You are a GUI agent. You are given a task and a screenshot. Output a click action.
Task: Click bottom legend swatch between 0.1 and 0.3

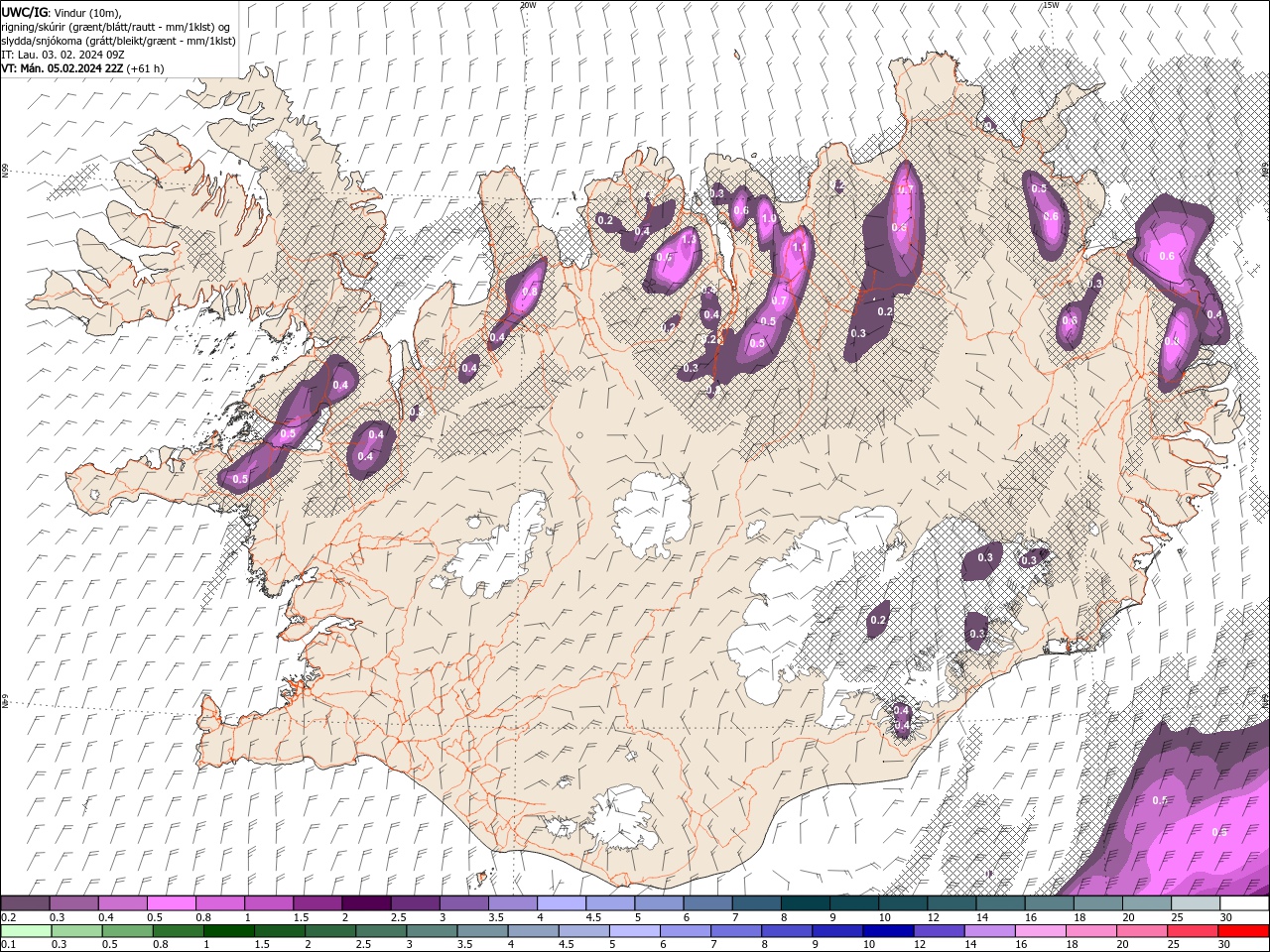[x=26, y=931]
